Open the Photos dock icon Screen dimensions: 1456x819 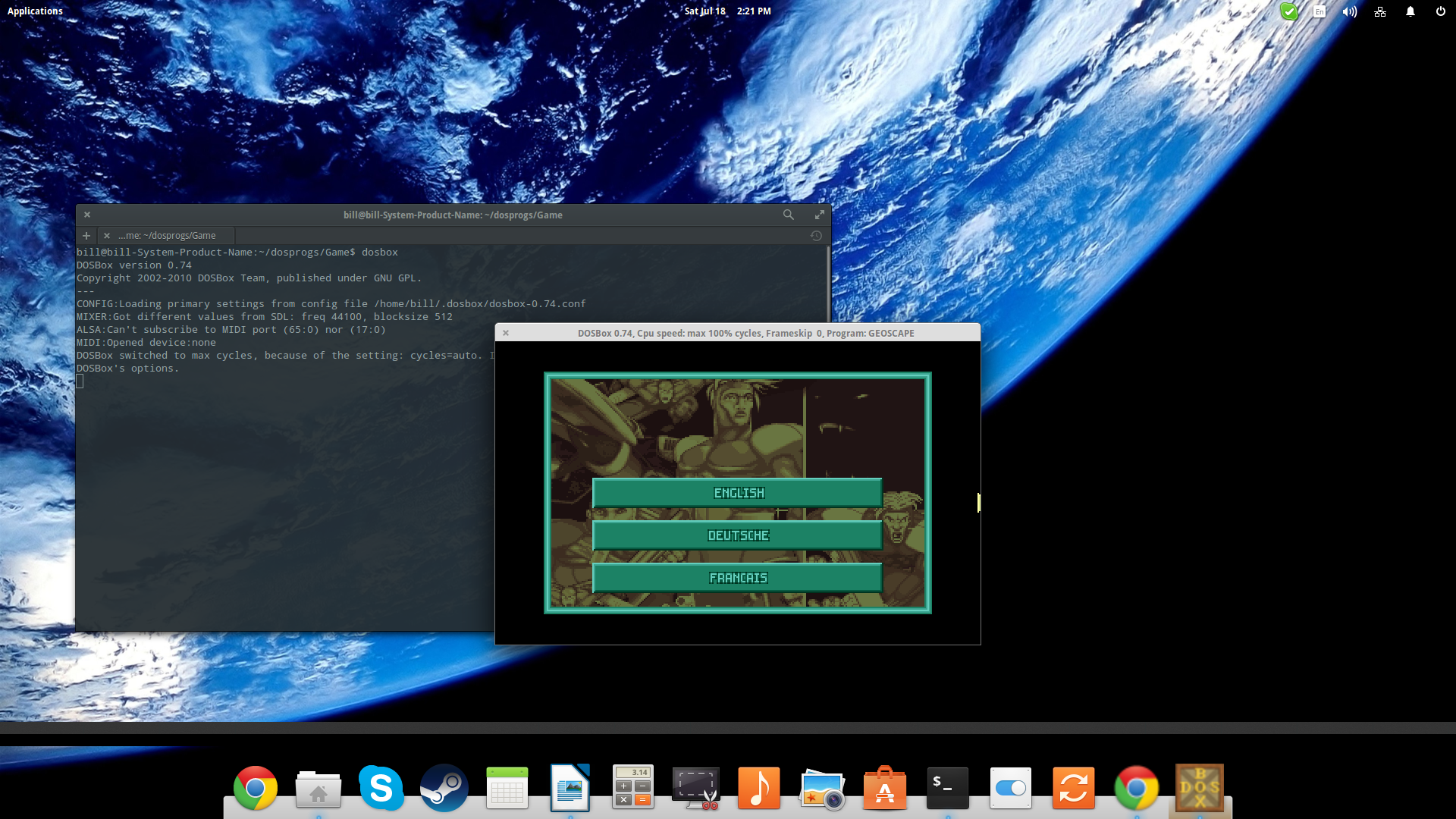coord(822,790)
